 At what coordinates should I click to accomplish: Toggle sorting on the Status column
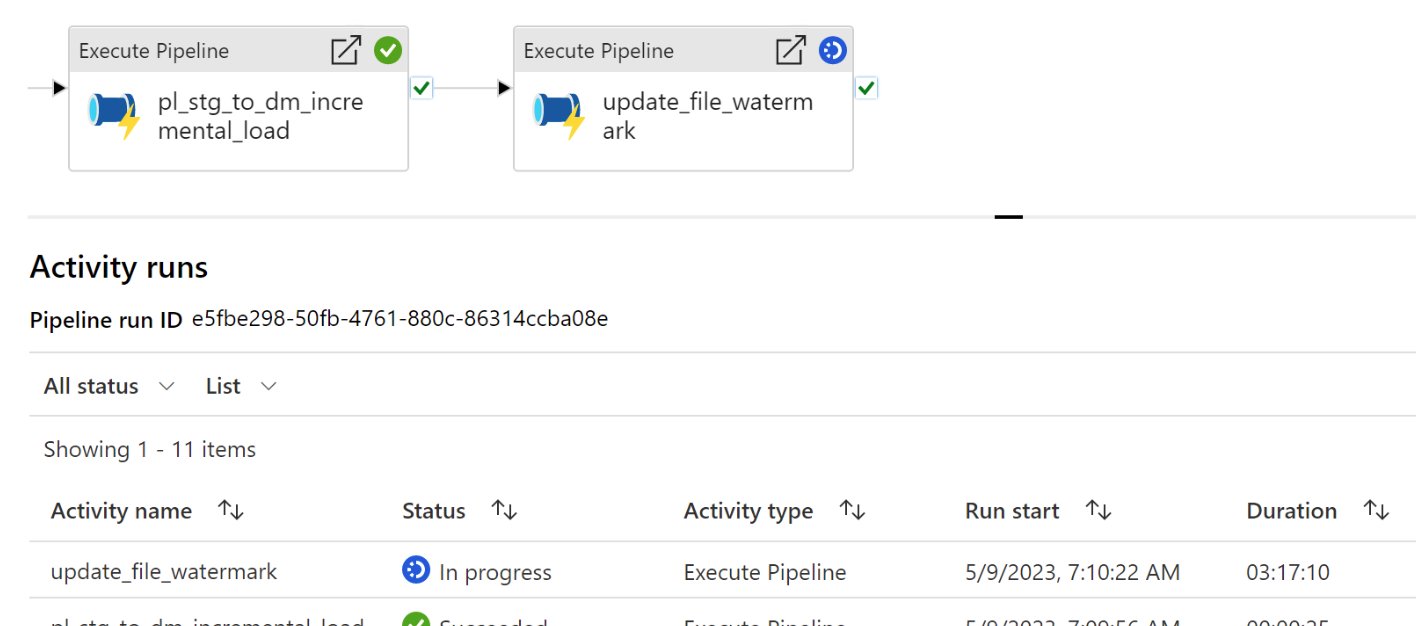504,510
